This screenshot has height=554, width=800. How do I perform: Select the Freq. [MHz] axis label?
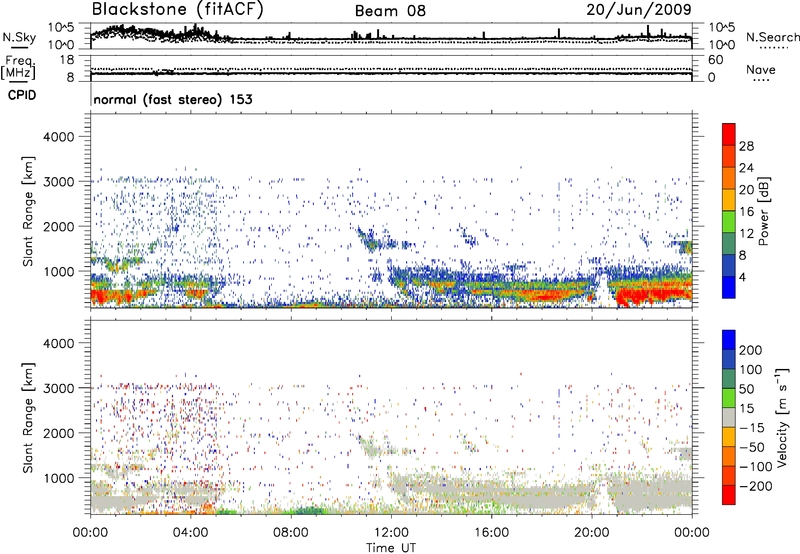[x=19, y=67]
